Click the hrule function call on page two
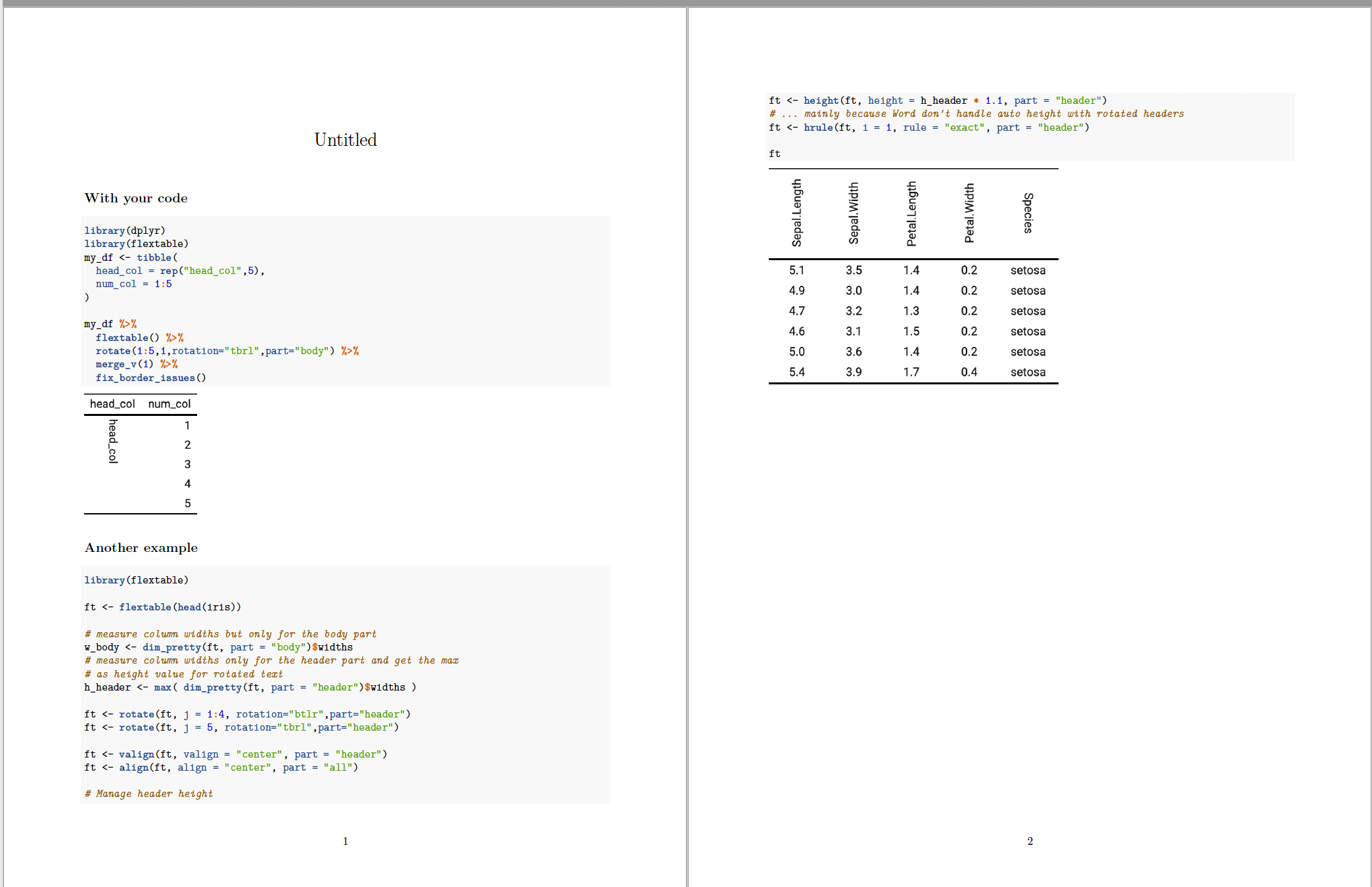1372x887 pixels. (817, 127)
